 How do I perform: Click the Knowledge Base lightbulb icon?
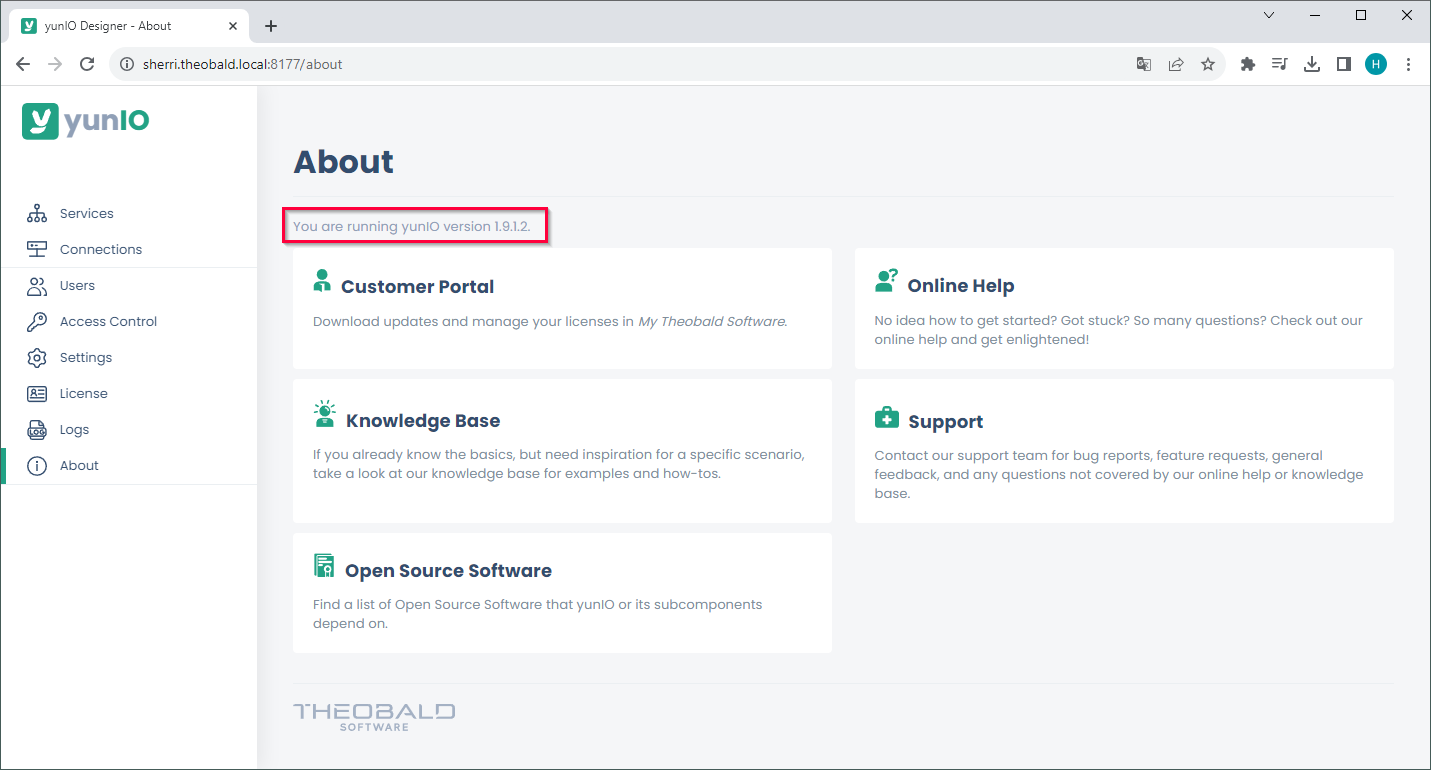(324, 414)
